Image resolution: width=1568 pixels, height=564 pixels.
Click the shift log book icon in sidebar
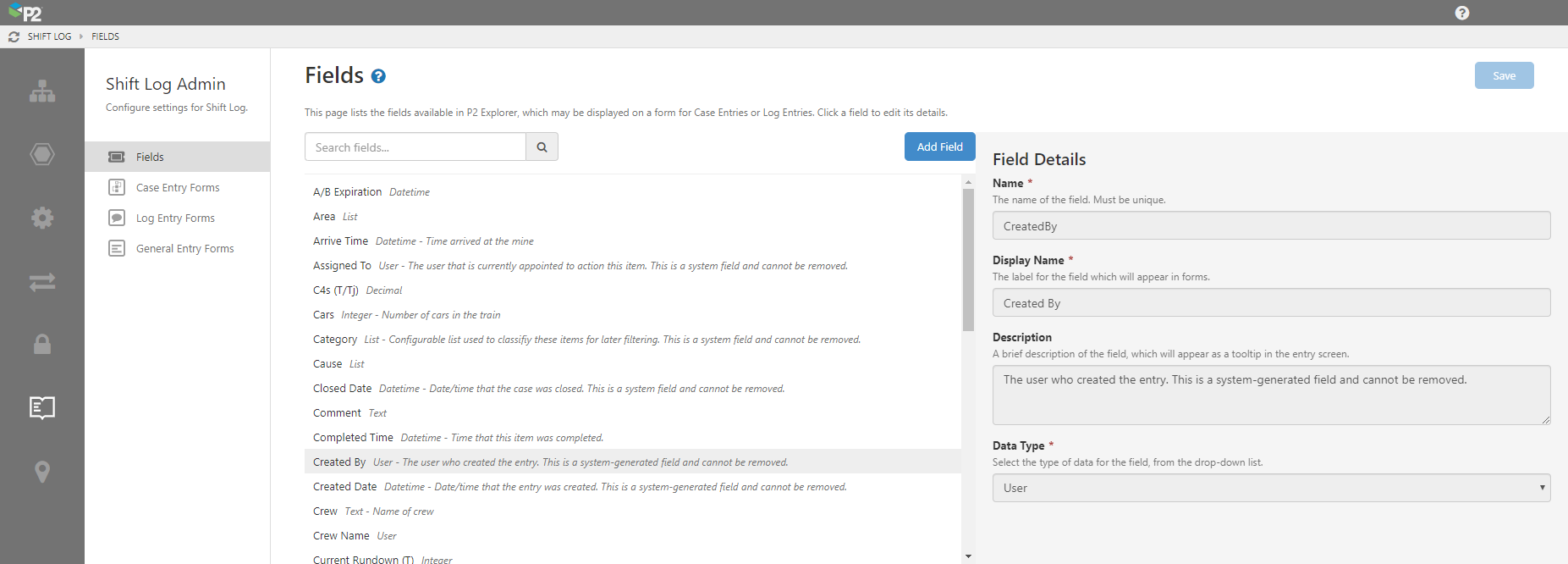pos(42,408)
